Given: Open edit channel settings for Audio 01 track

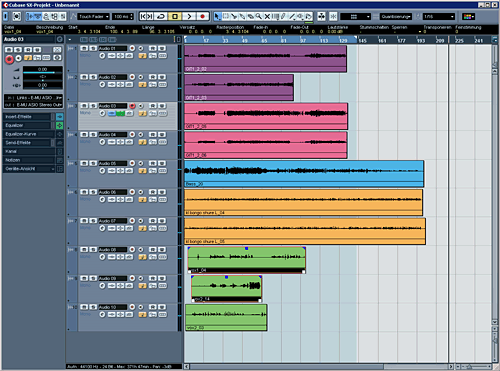Looking at the screenshot, I should pyautogui.click(x=102, y=56).
